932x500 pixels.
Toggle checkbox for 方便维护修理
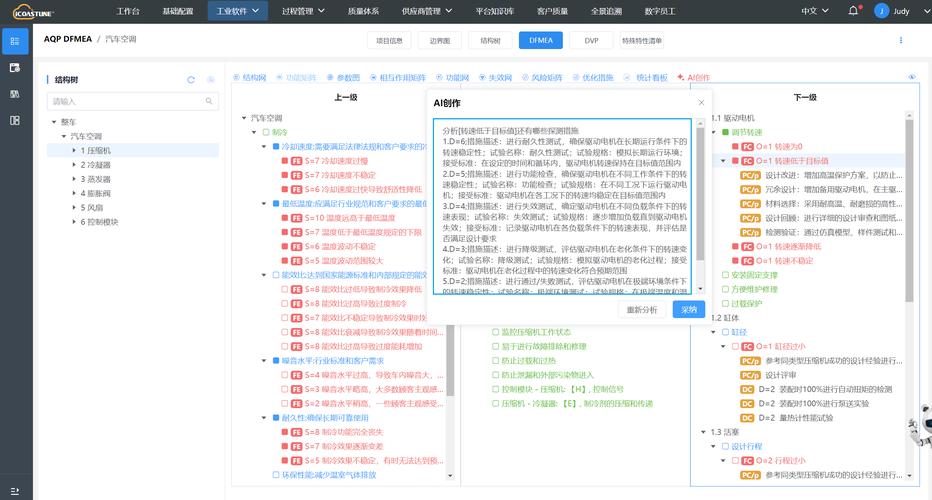725,290
